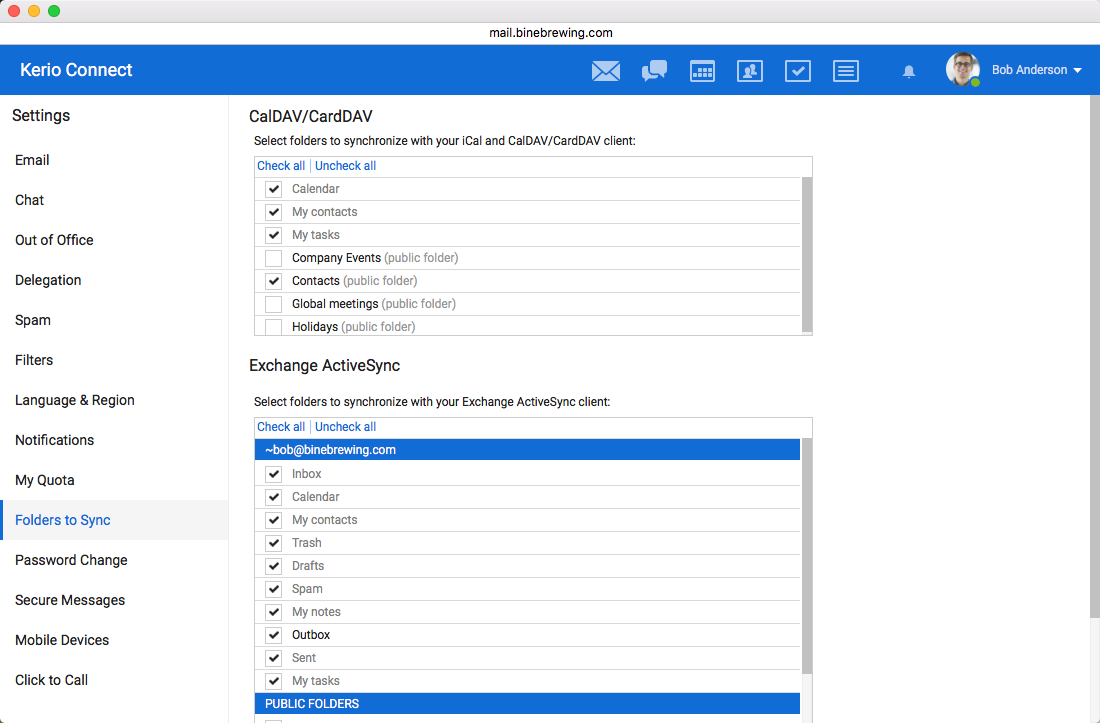
Task: Close the window with red button
Action: point(13,11)
